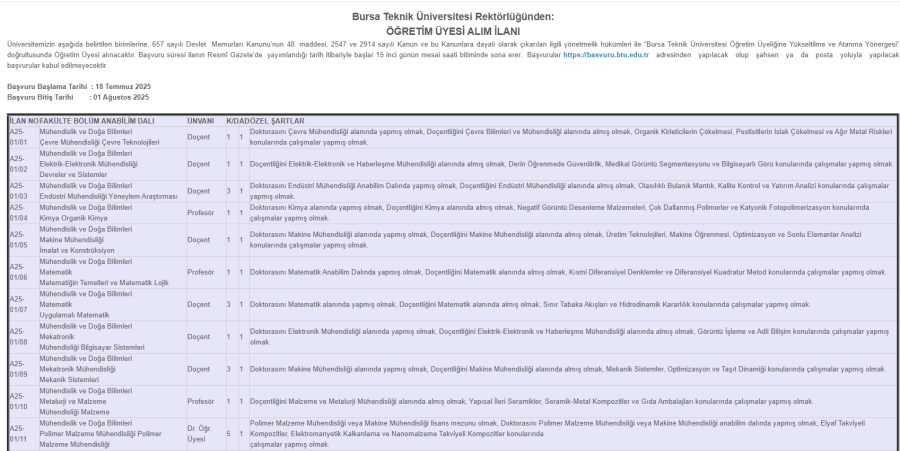Click the 'Profesör' title in row A25-01/04

[200, 213]
